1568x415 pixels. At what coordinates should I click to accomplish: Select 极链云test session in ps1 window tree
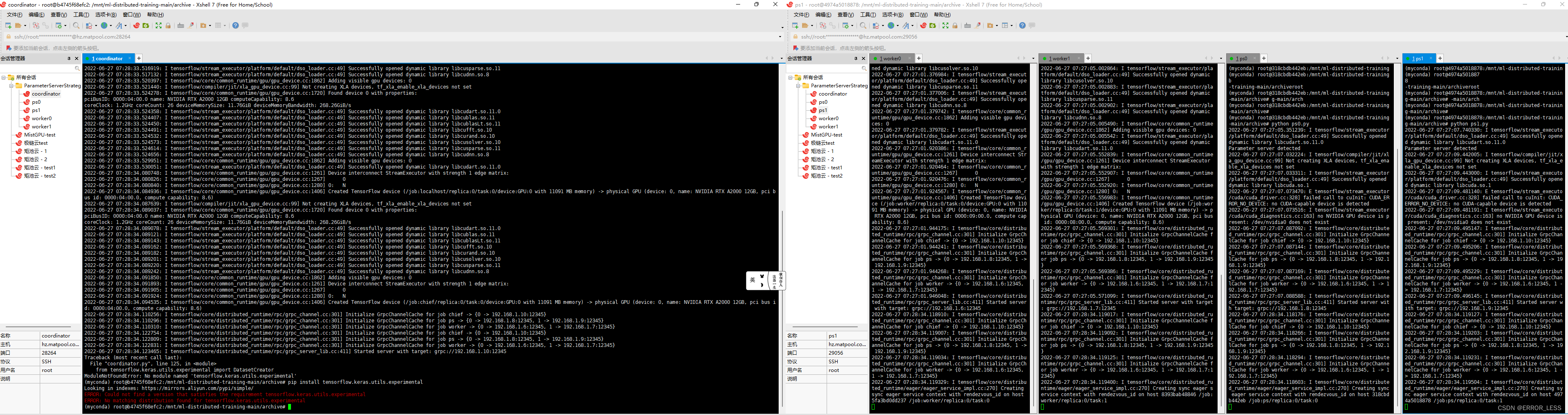[x=822, y=143]
